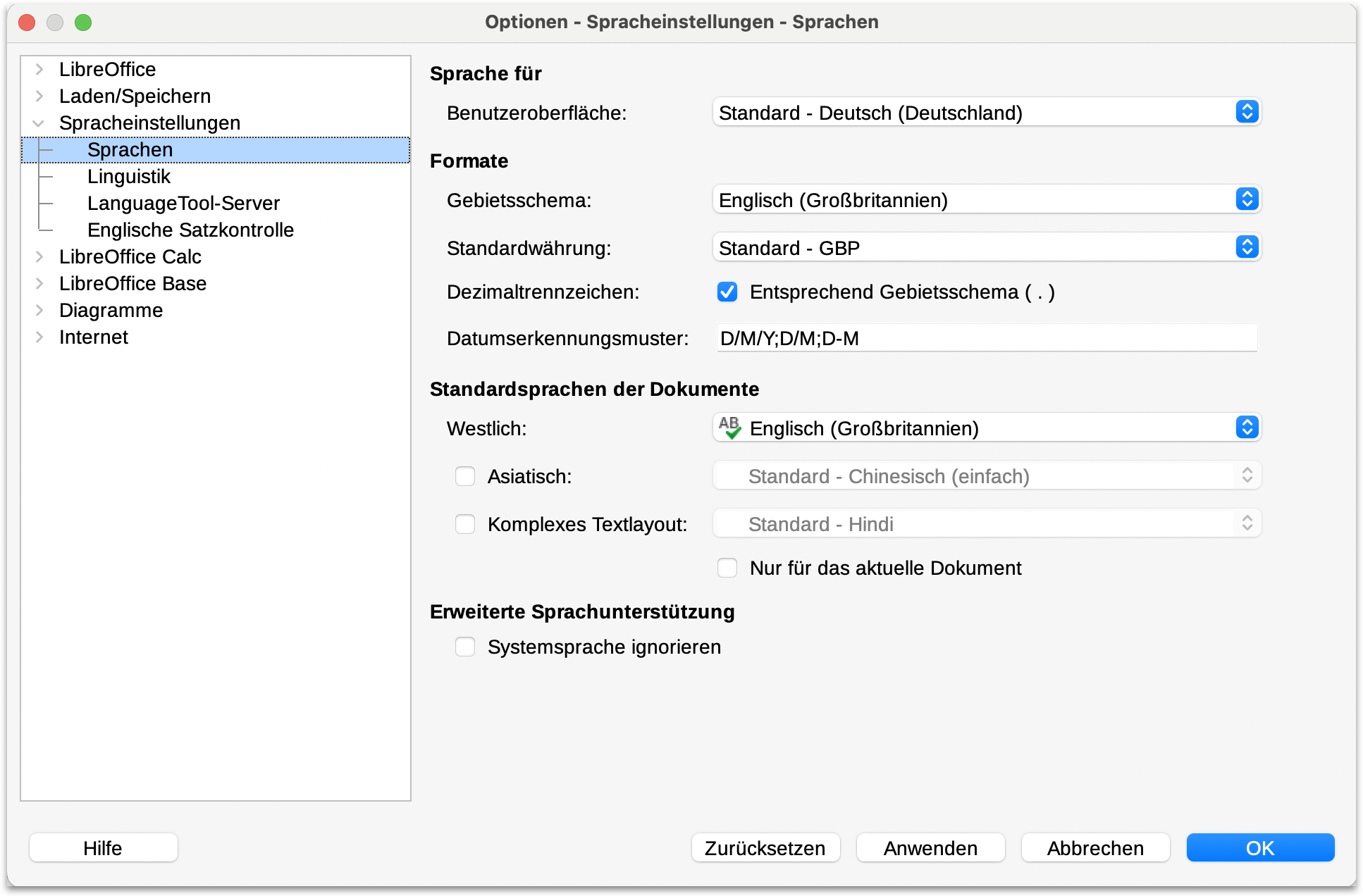Click the Datumserkennungsmuster text field
Viewport: 1363px width, 896px height.
(987, 338)
